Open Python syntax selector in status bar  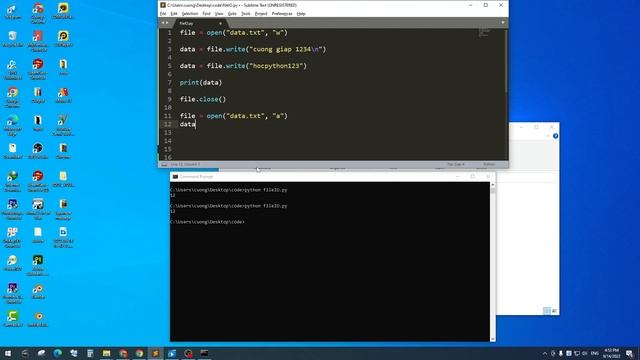coord(489,164)
